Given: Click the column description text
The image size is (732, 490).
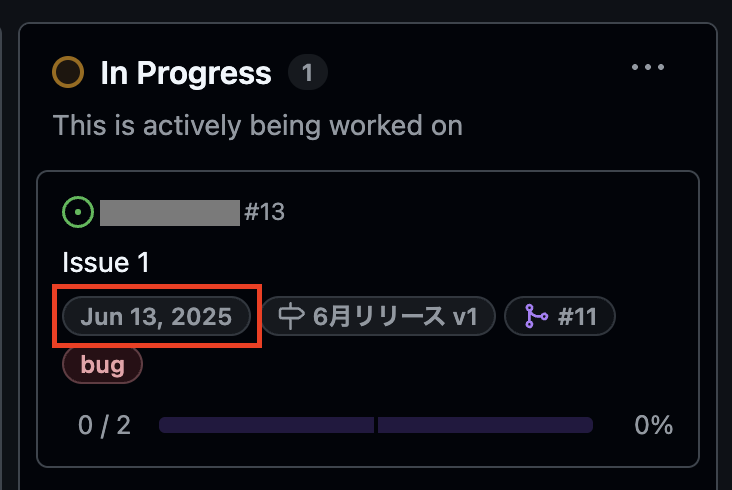Looking at the screenshot, I should 258,126.
